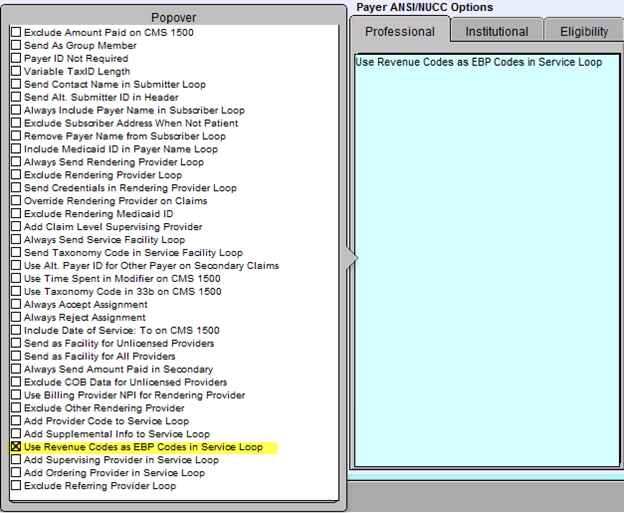Check the Send As Group Member box
This screenshot has width=624, height=513.
16,46
